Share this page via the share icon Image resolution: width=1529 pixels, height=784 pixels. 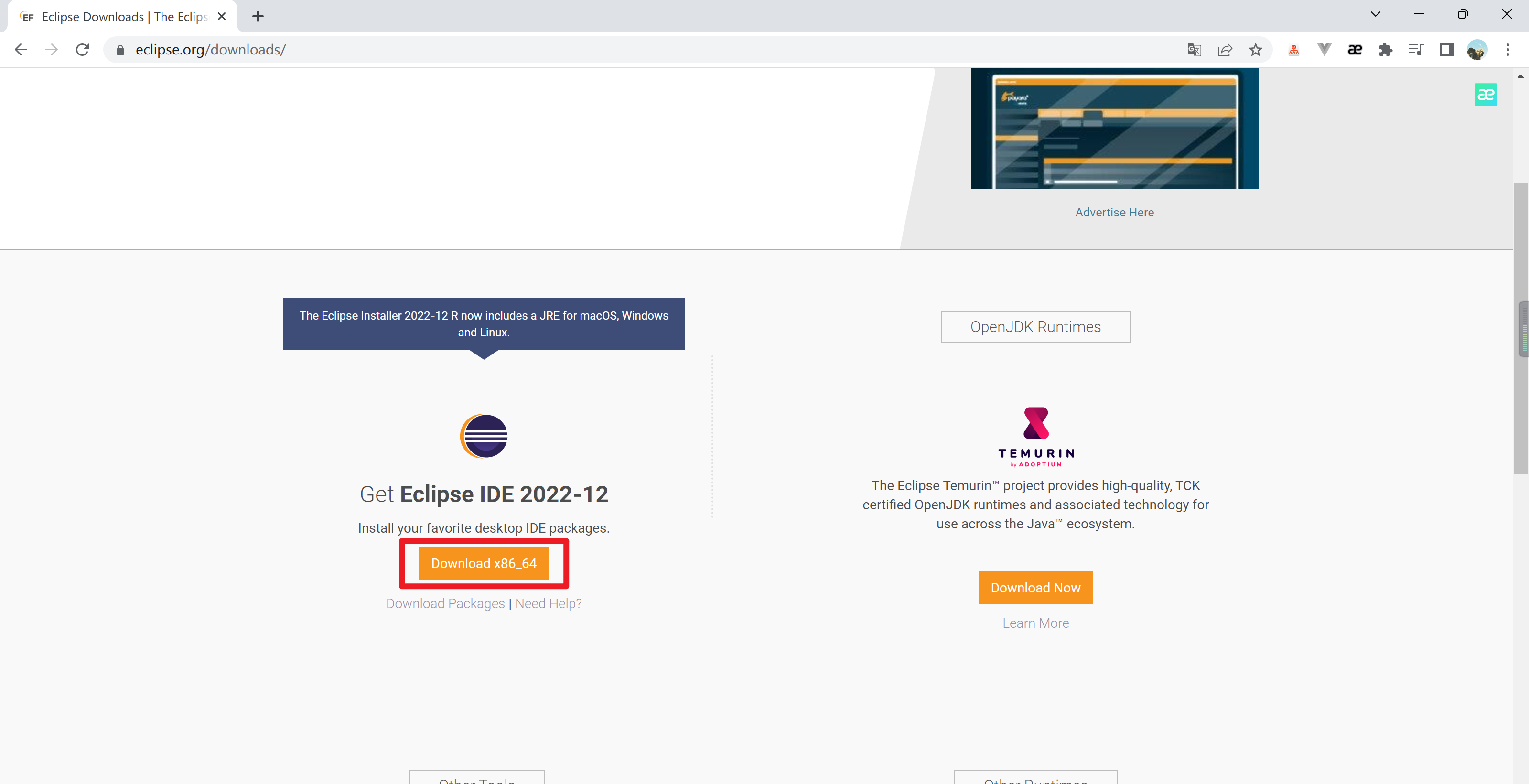[1225, 50]
